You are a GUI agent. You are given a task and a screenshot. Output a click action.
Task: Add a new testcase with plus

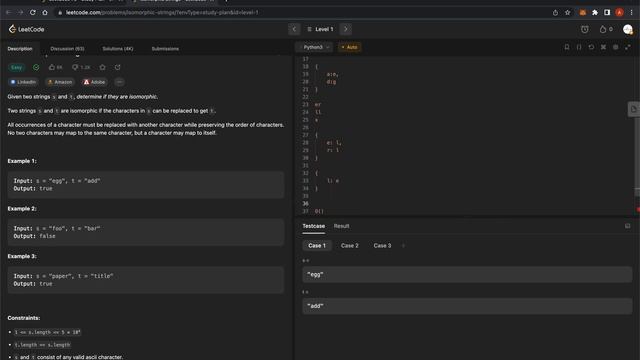403,246
